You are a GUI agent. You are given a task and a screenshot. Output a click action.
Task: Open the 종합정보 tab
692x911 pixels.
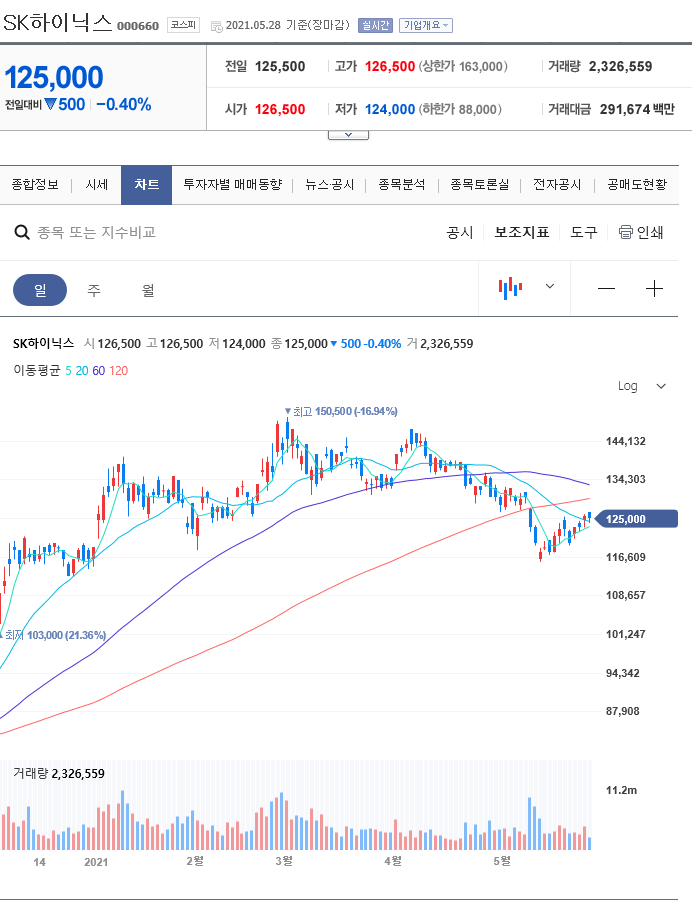coord(35,185)
